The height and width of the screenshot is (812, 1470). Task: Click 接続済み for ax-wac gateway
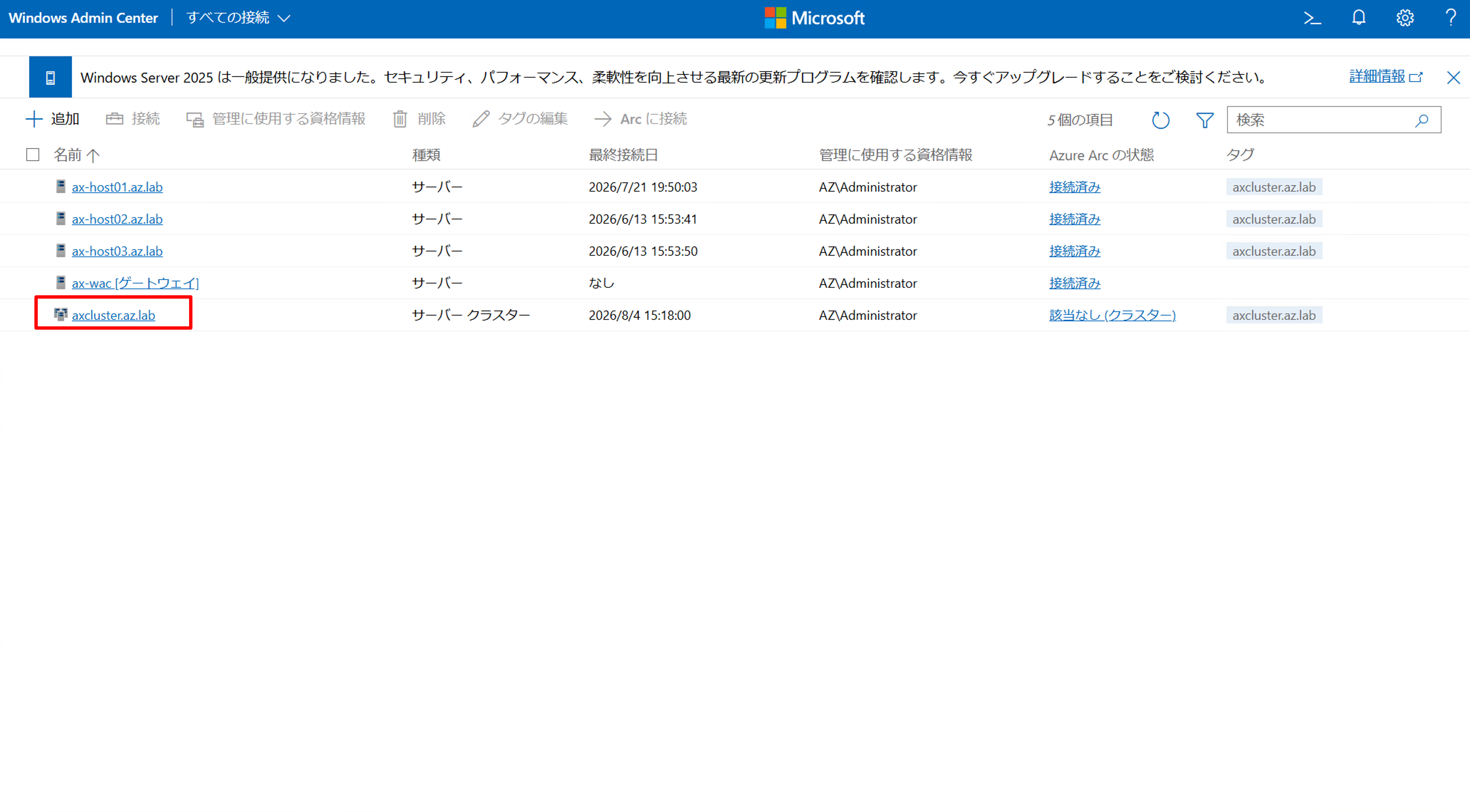1074,283
